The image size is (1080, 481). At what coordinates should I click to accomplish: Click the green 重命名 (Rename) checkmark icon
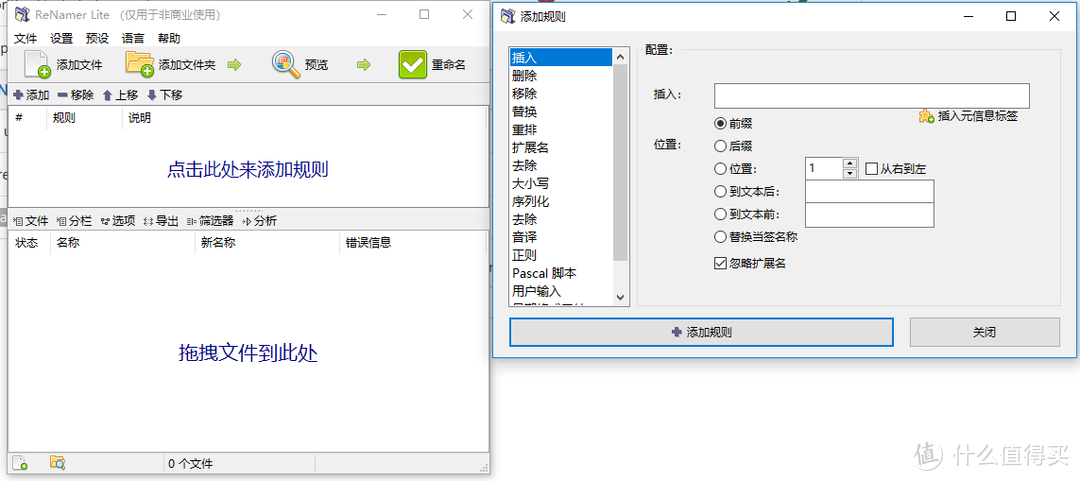[x=412, y=64]
